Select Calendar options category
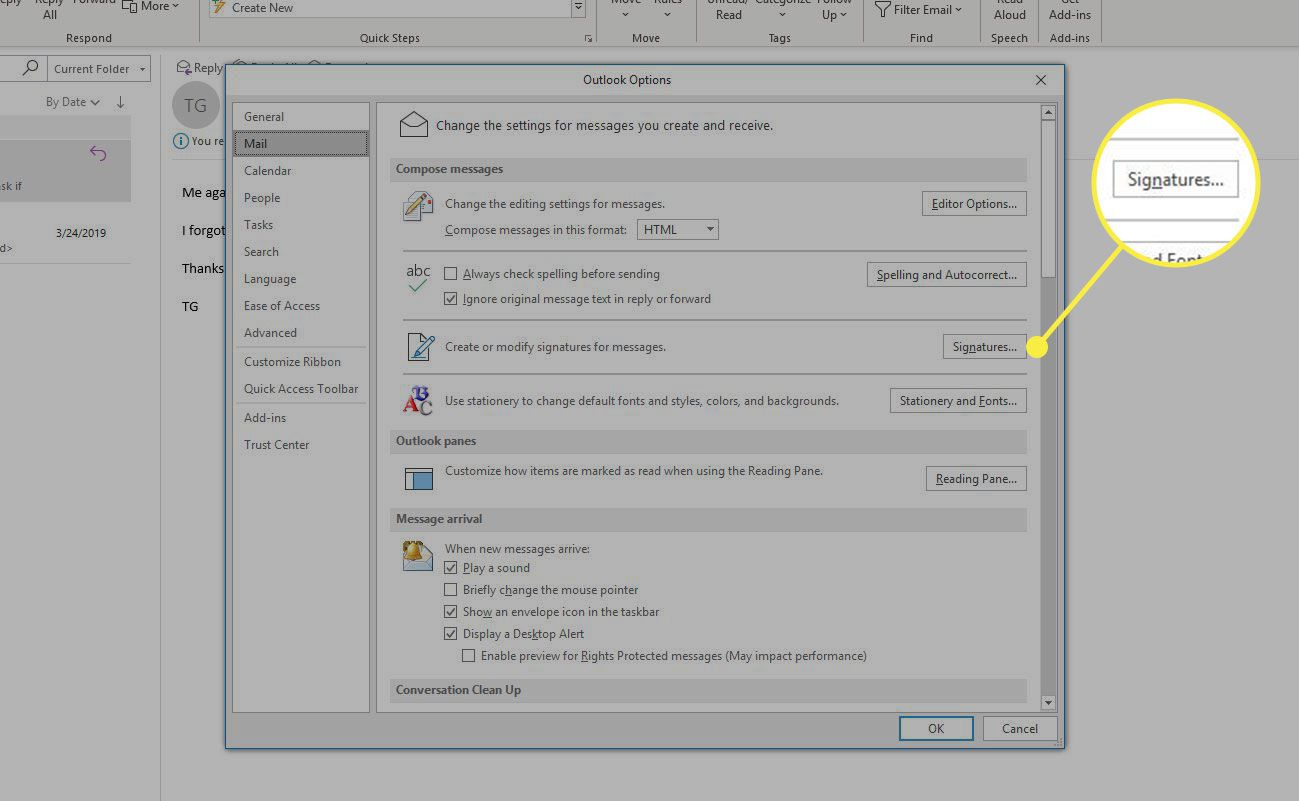The image size is (1299, 801). [x=301, y=171]
